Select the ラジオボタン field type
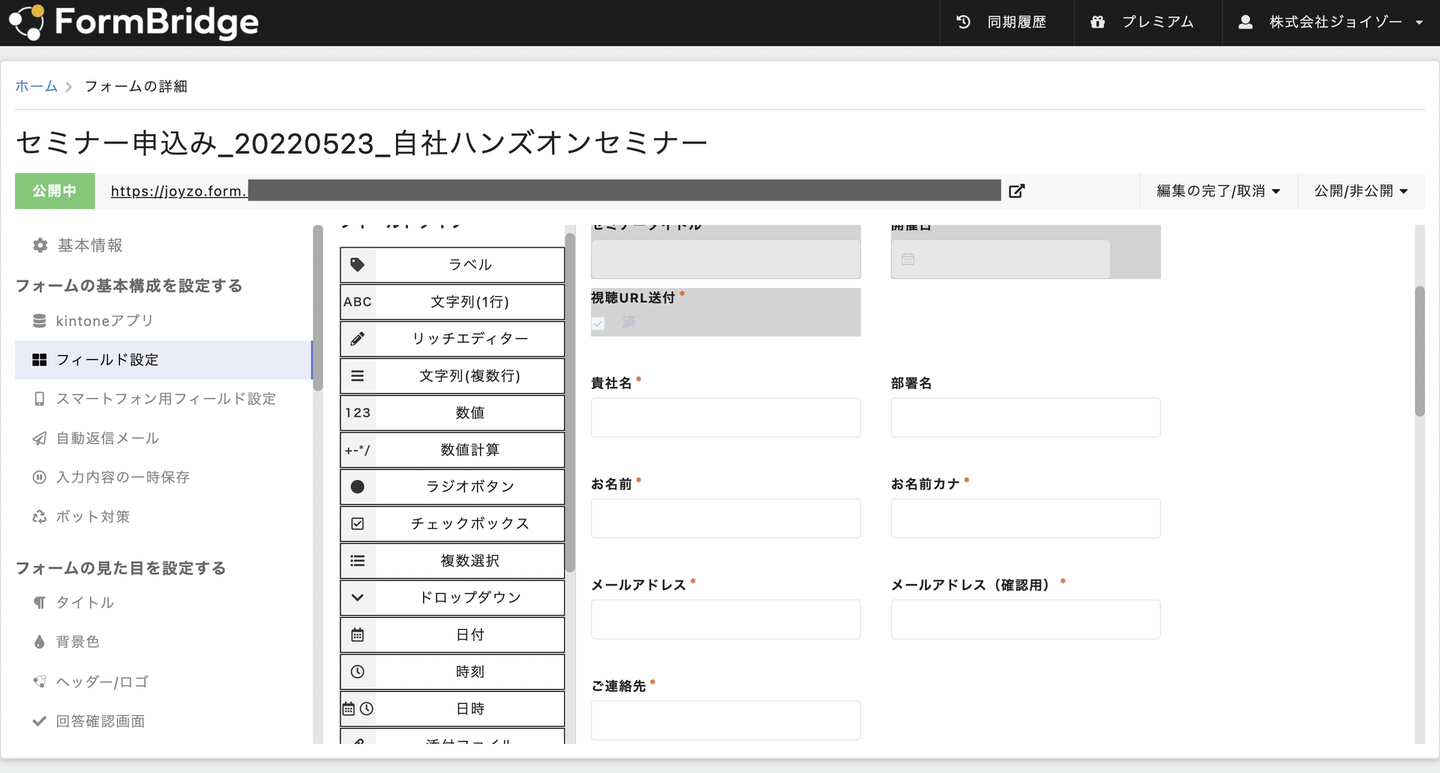This screenshot has width=1440, height=773. [452, 487]
